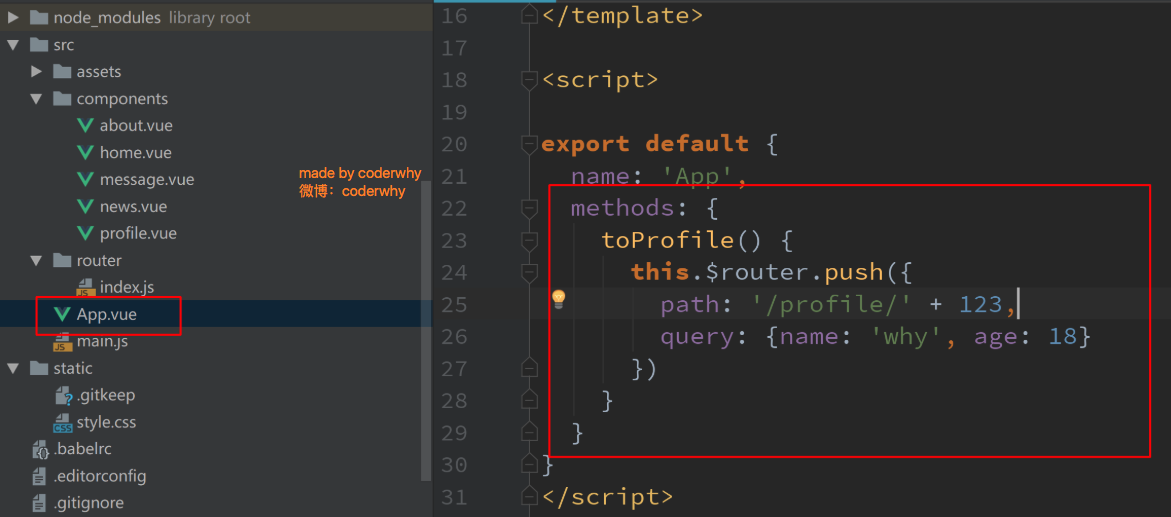The width and height of the screenshot is (1171, 517).
Task: Select App.vue in the project tree
Action: coord(107,315)
